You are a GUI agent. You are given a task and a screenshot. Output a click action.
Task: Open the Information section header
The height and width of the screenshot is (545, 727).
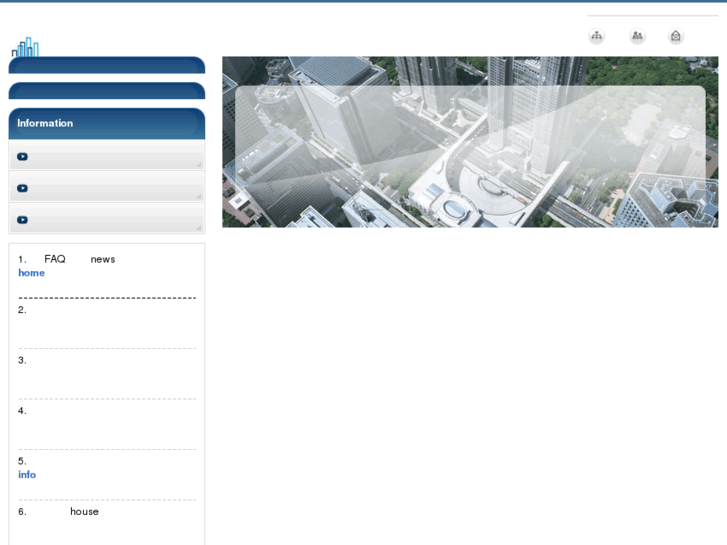click(107, 123)
